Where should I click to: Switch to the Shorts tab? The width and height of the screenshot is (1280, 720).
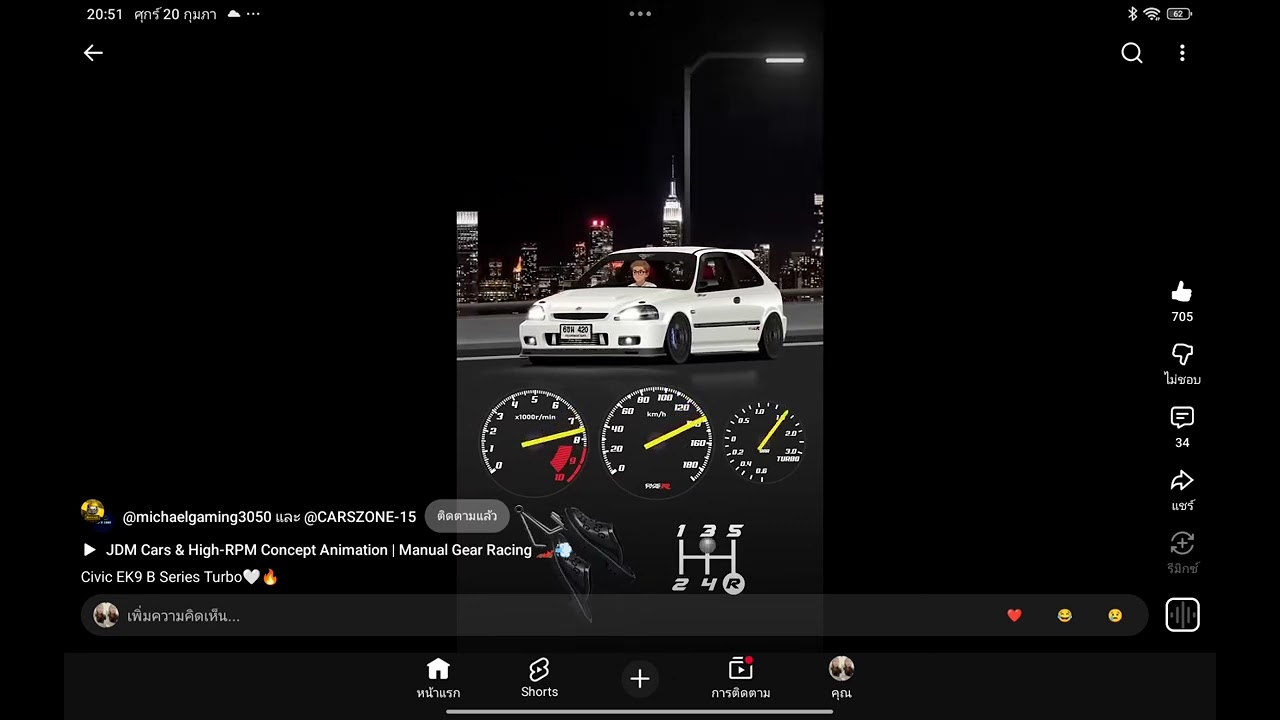(539, 678)
